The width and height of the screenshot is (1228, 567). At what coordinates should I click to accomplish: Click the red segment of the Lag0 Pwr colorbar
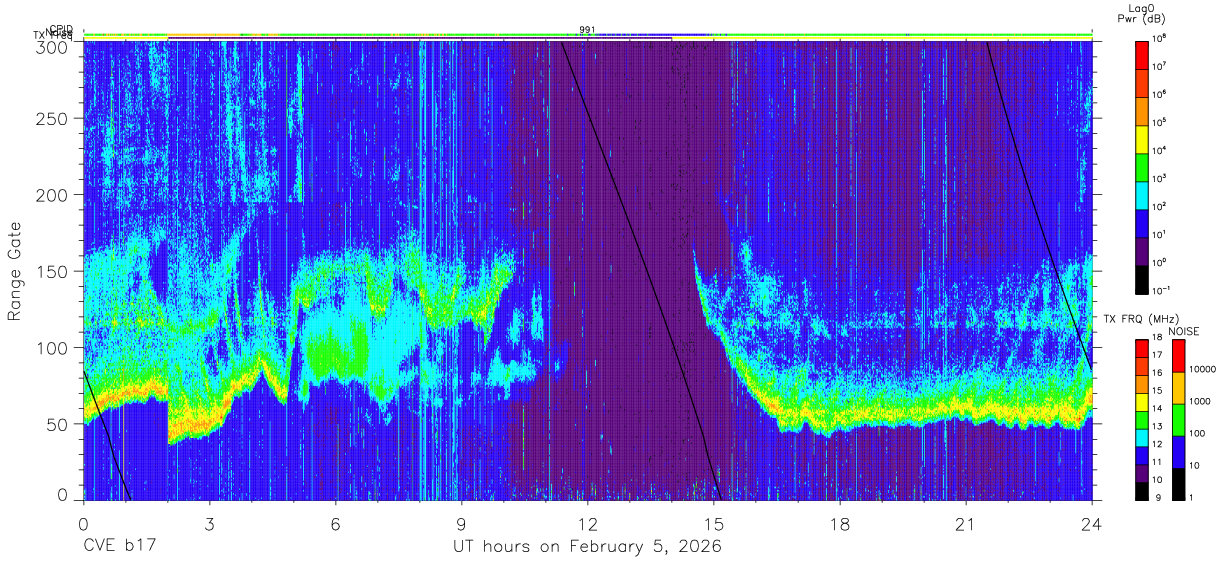click(1143, 54)
